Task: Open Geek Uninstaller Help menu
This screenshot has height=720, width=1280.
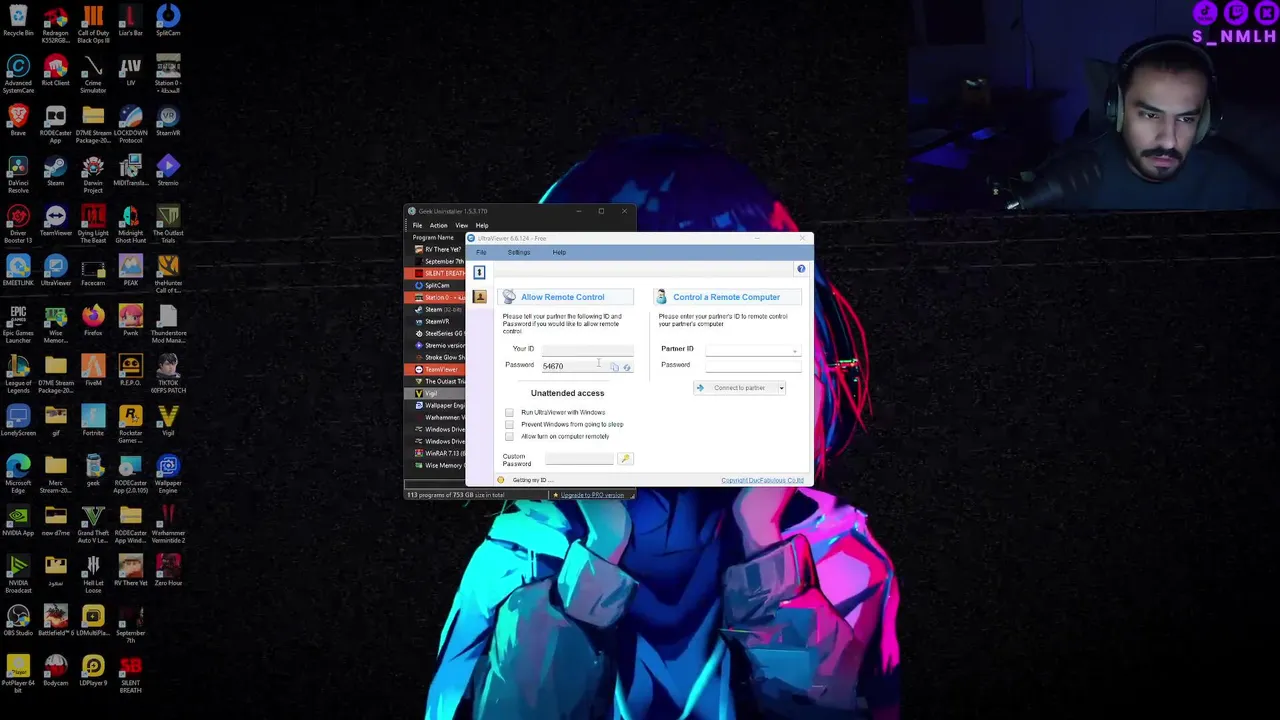Action: coord(481,225)
